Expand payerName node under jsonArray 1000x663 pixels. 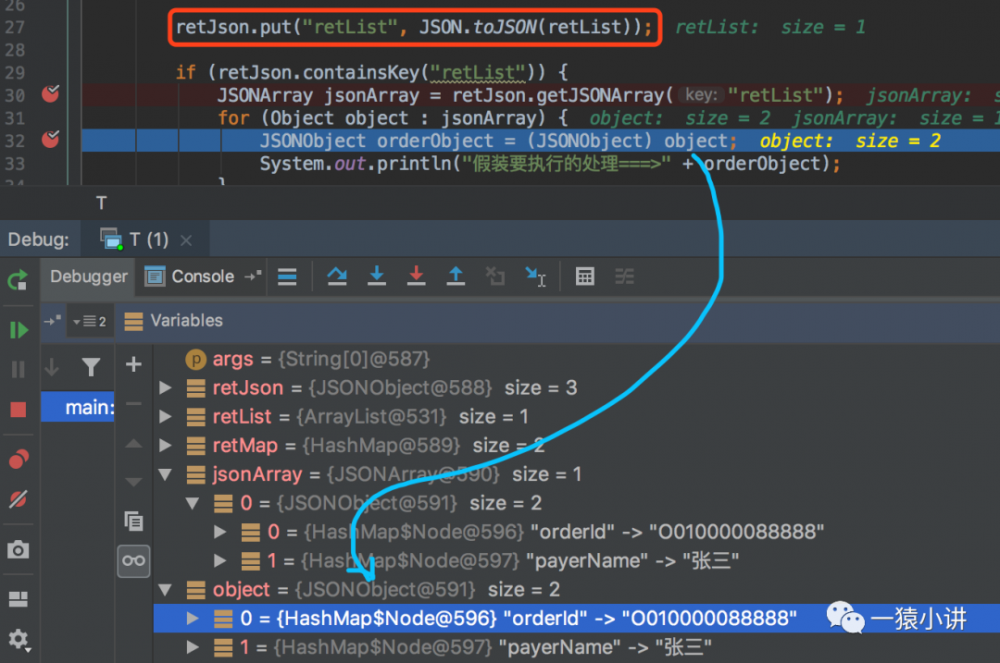220,560
